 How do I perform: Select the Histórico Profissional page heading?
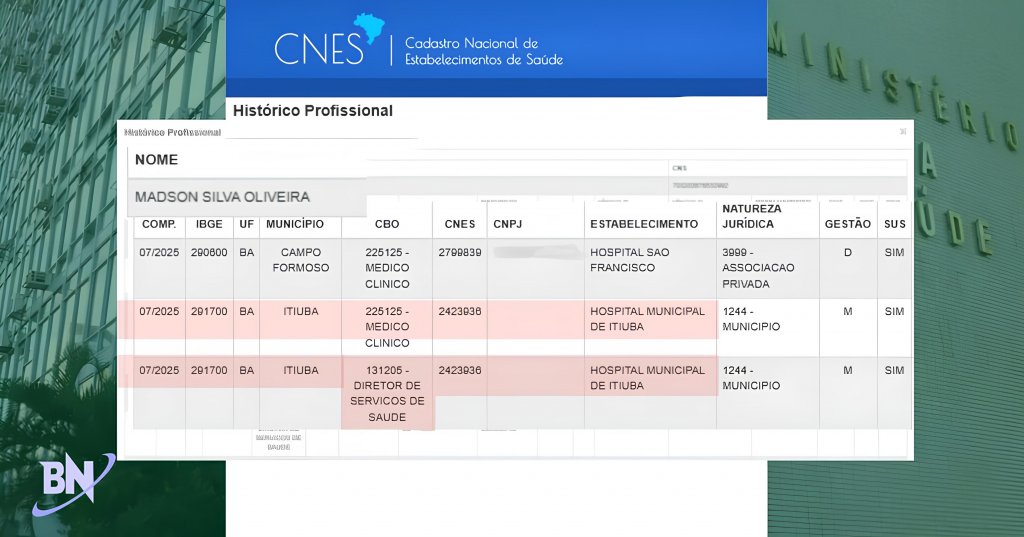tap(313, 111)
